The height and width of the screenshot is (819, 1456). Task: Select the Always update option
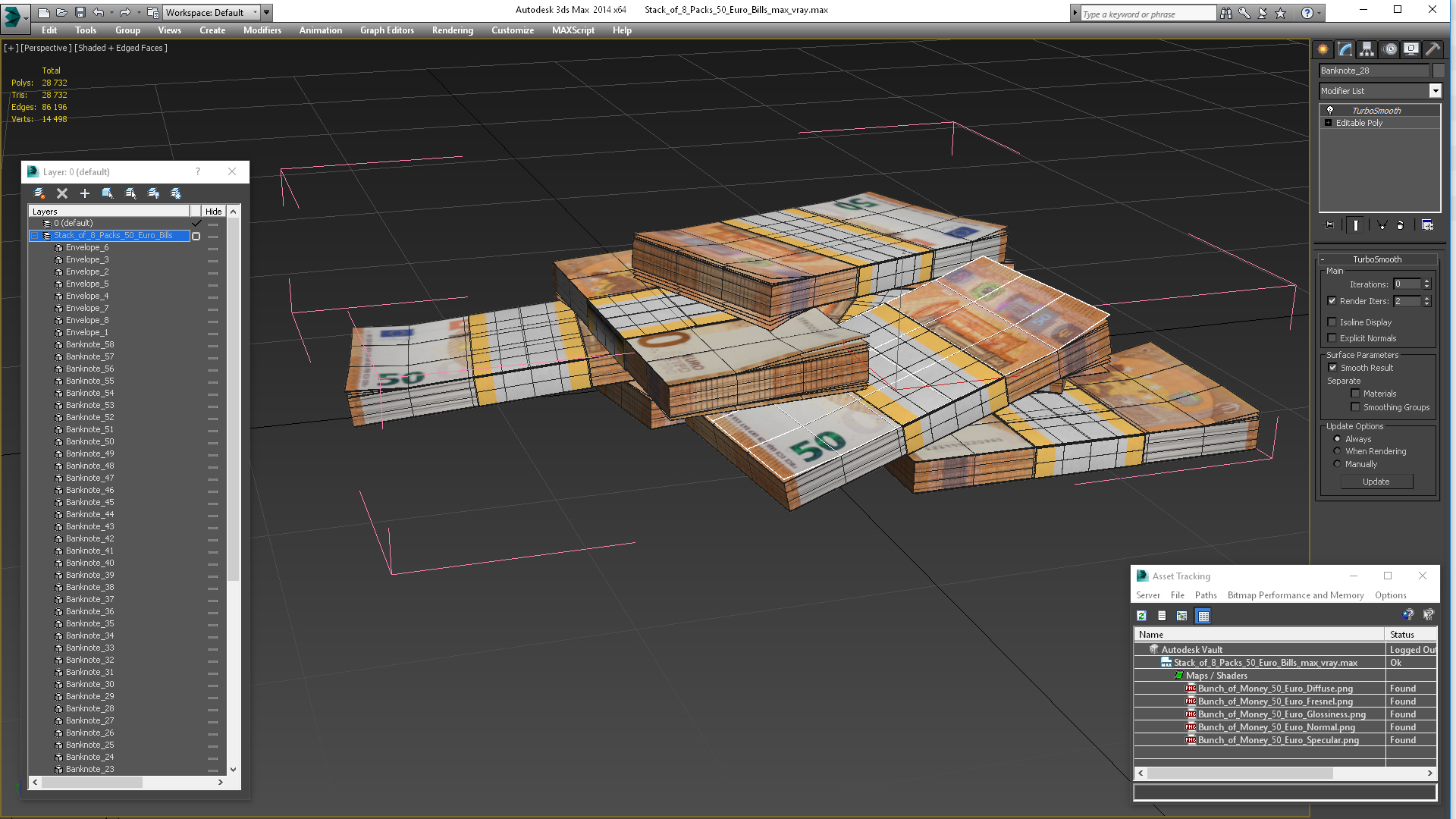1337,439
